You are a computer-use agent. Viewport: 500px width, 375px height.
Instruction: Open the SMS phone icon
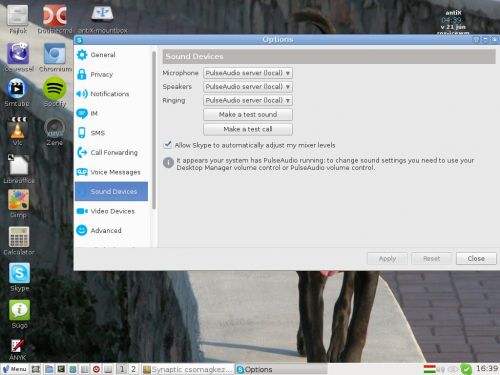click(82, 133)
